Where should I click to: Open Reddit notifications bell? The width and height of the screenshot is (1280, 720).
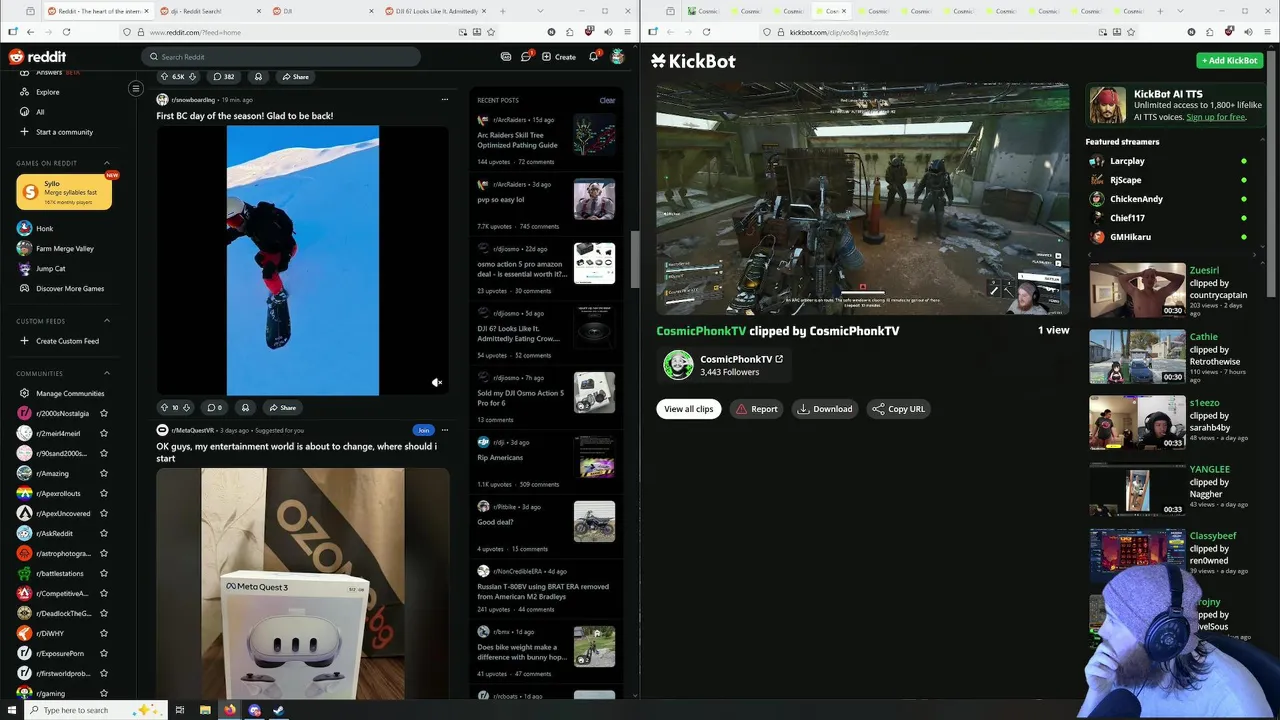pyautogui.click(x=593, y=57)
